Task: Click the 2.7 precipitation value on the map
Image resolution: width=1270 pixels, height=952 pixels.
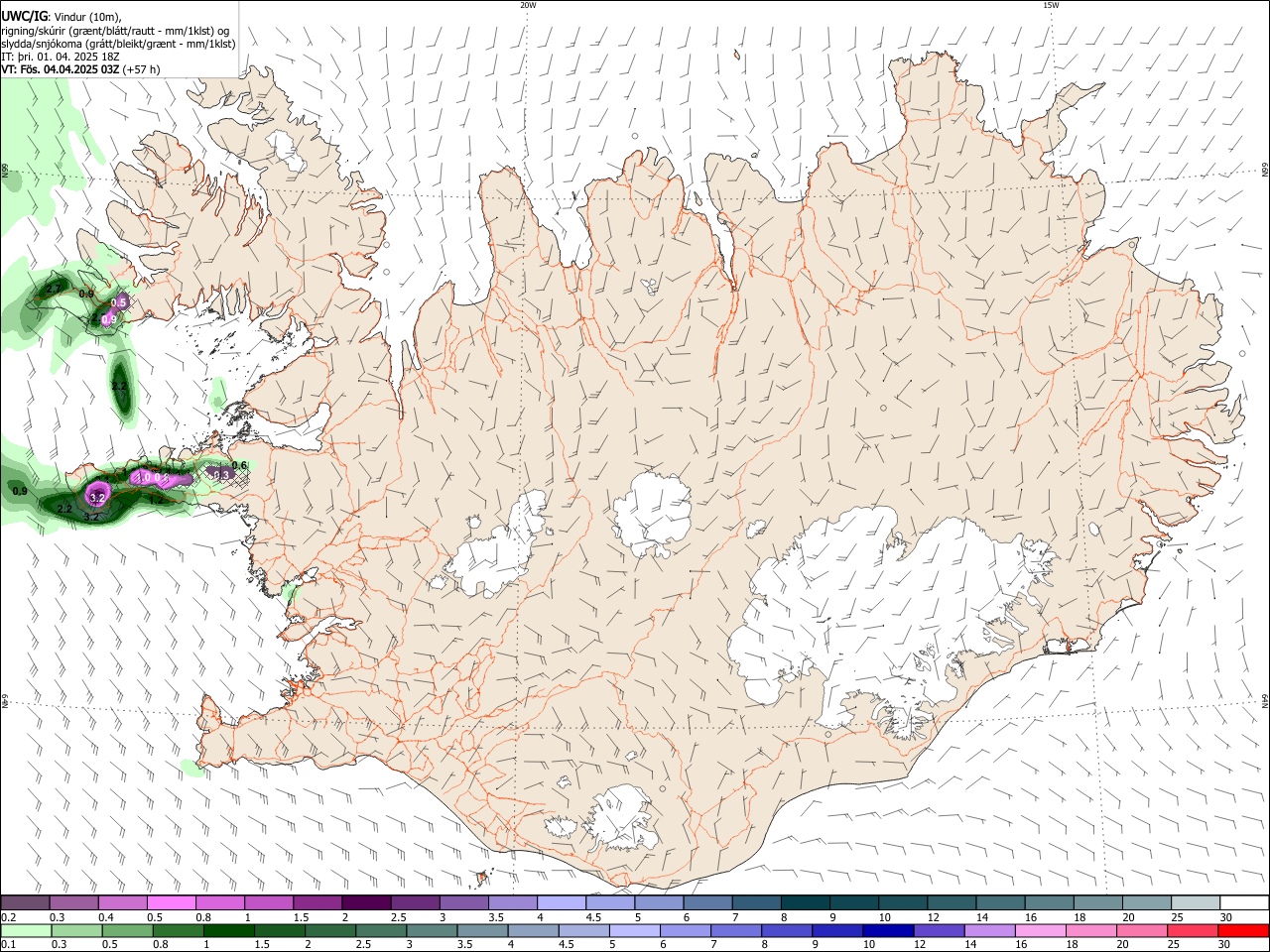Action: (x=54, y=288)
